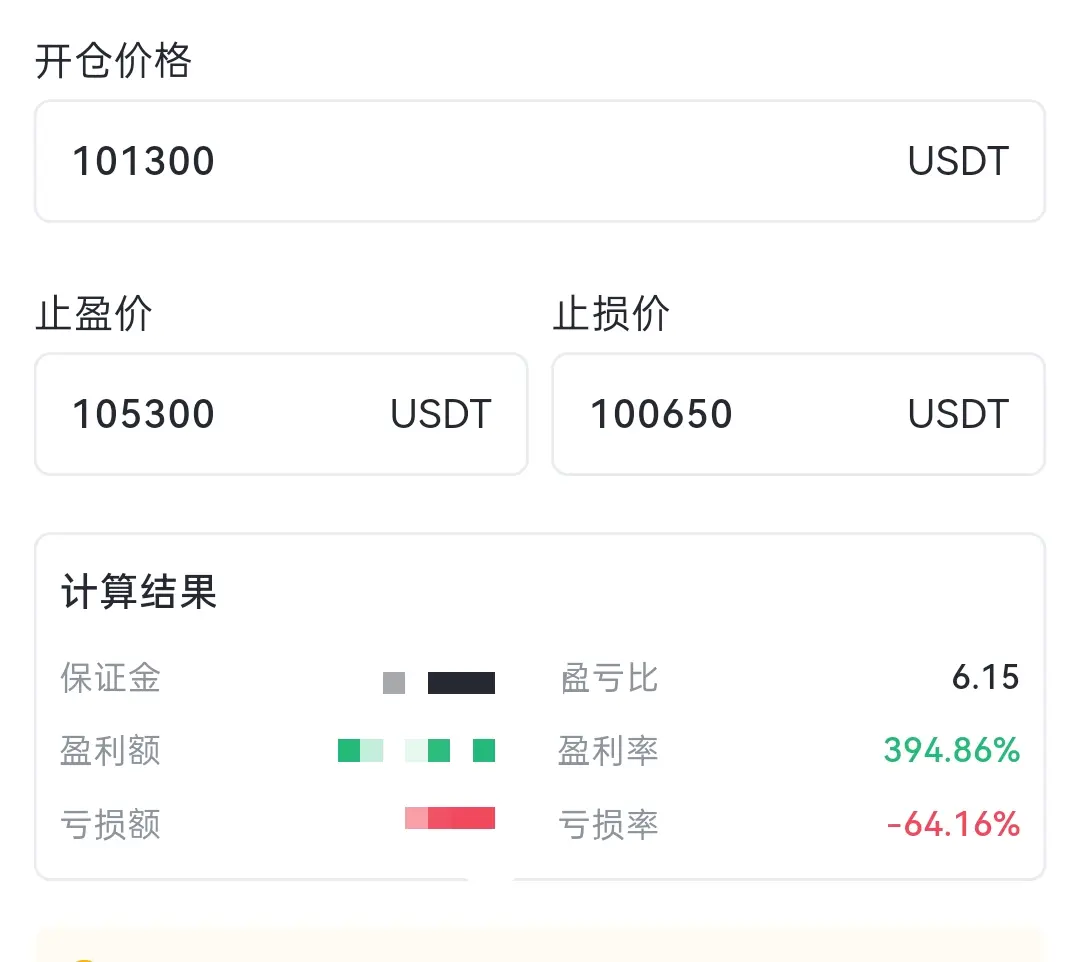Click the green 394.86% profit rate
Image resolution: width=1080 pixels, height=962 pixels.
point(951,750)
